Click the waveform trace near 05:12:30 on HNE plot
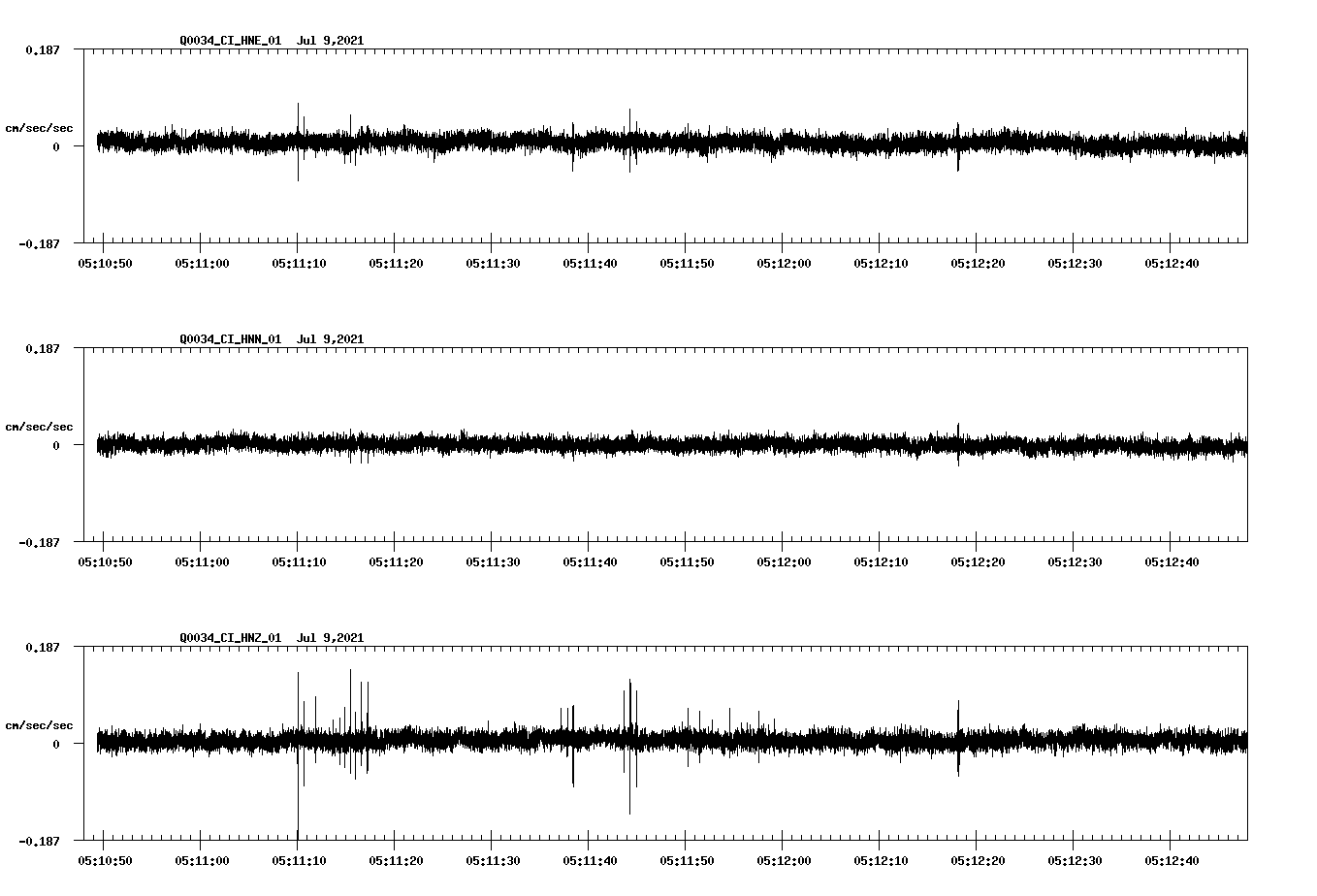1317x896 pixels. [1072, 144]
